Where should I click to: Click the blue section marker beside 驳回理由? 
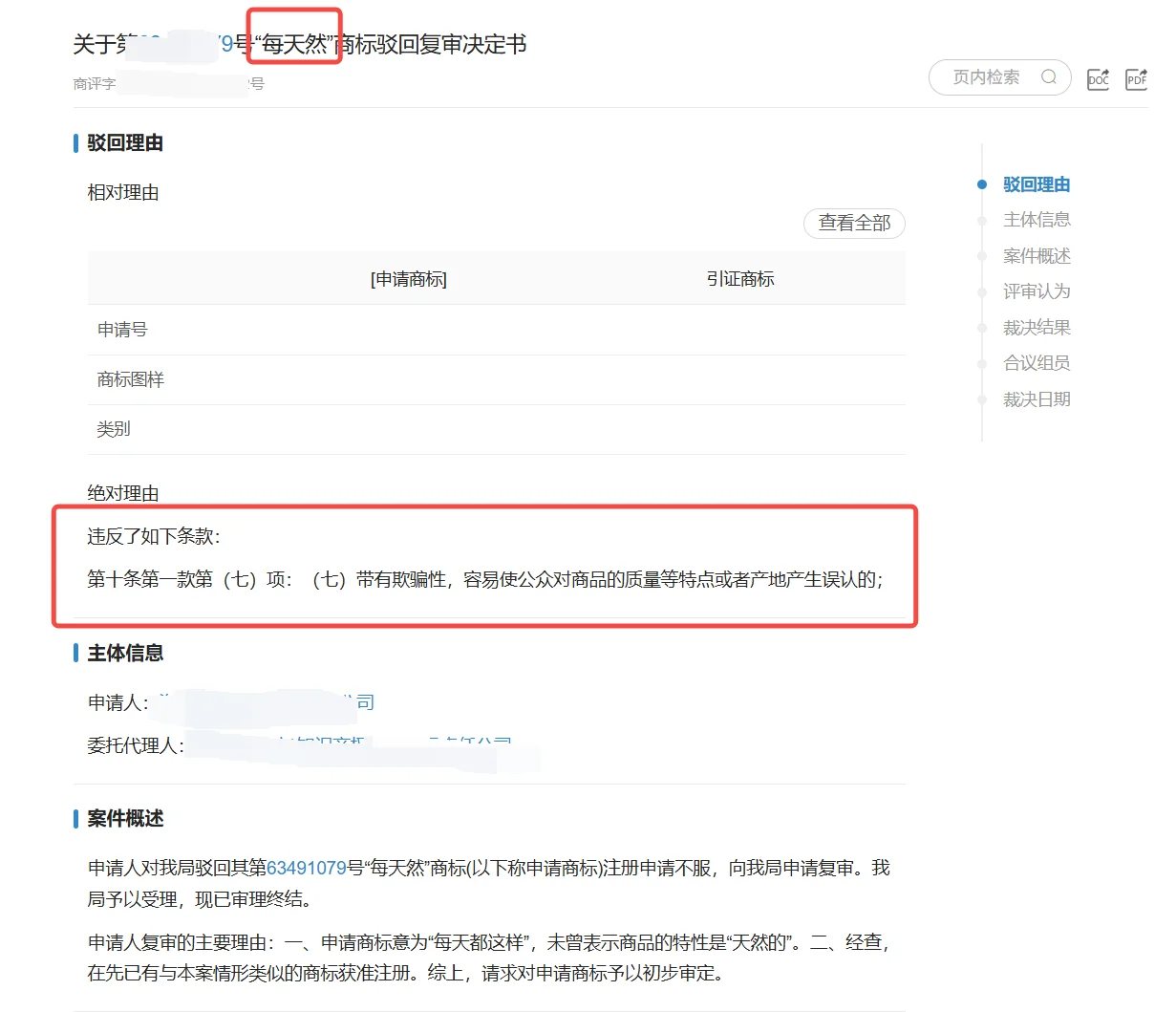tap(75, 143)
